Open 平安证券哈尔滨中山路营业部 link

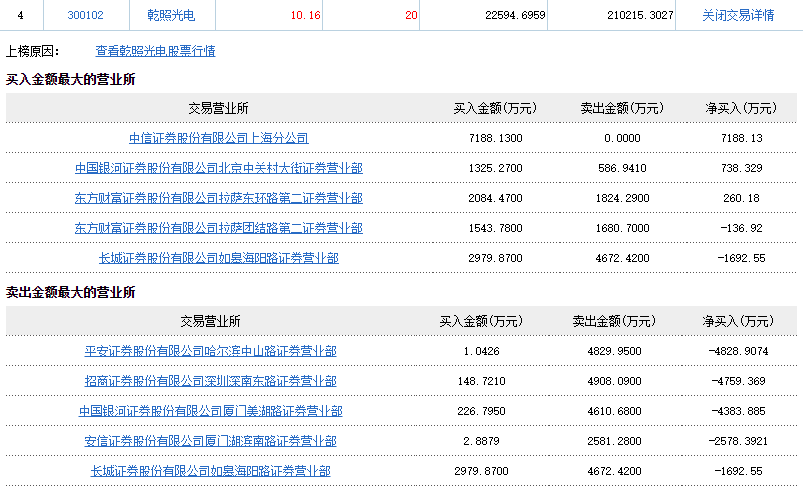tap(210, 351)
